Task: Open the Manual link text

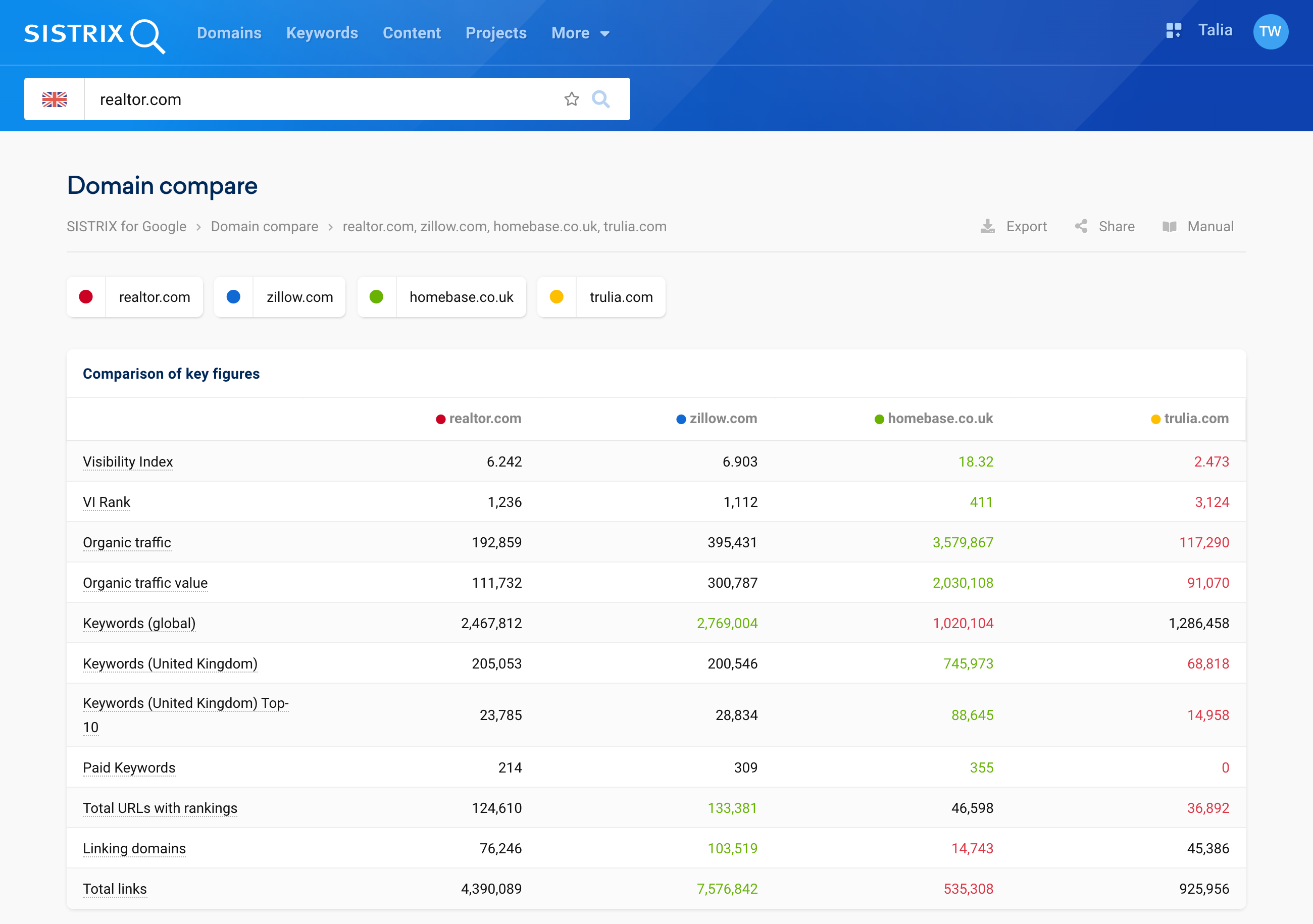Action: 1210,226
